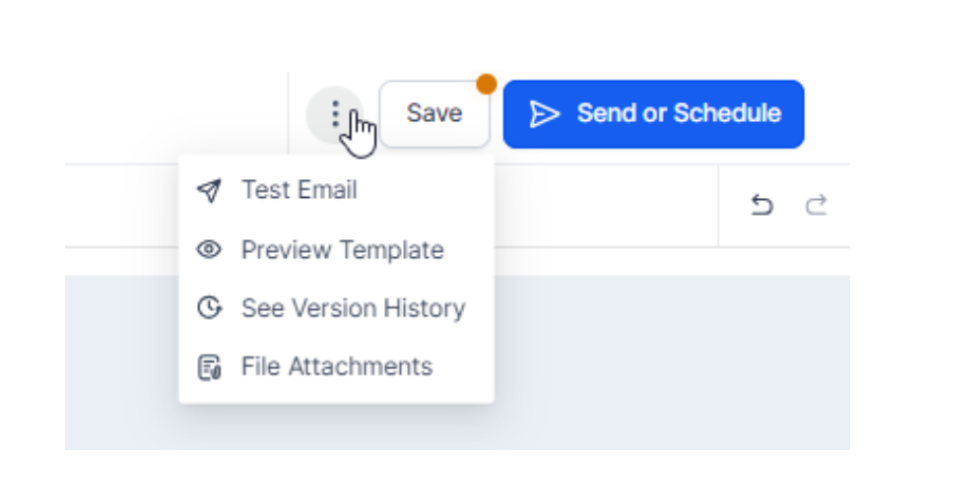Screen dimensions: 963x487
Task: Click the orange unsaved-changes dot on Save
Action: tap(486, 84)
